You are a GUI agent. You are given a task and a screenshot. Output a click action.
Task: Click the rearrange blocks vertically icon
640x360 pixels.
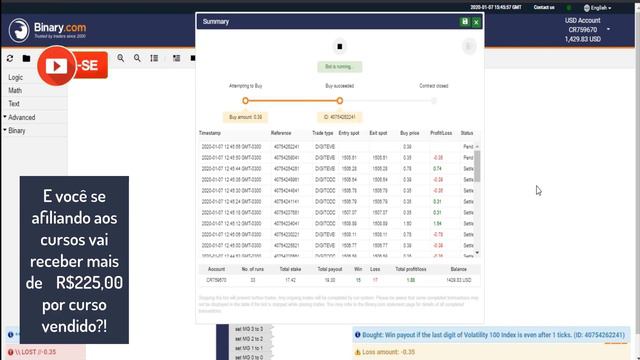[154, 58]
